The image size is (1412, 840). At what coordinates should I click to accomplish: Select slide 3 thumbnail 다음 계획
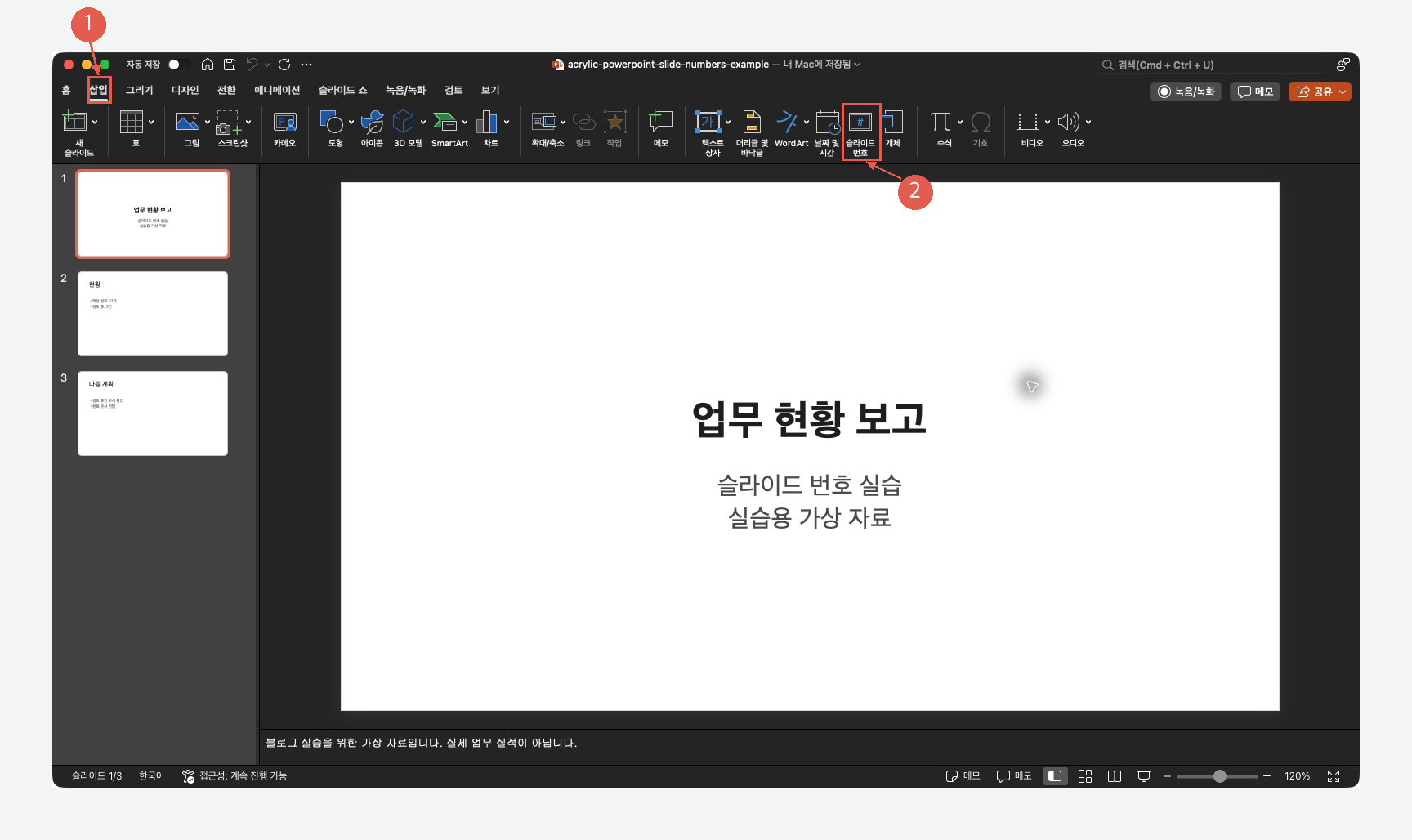(x=153, y=413)
